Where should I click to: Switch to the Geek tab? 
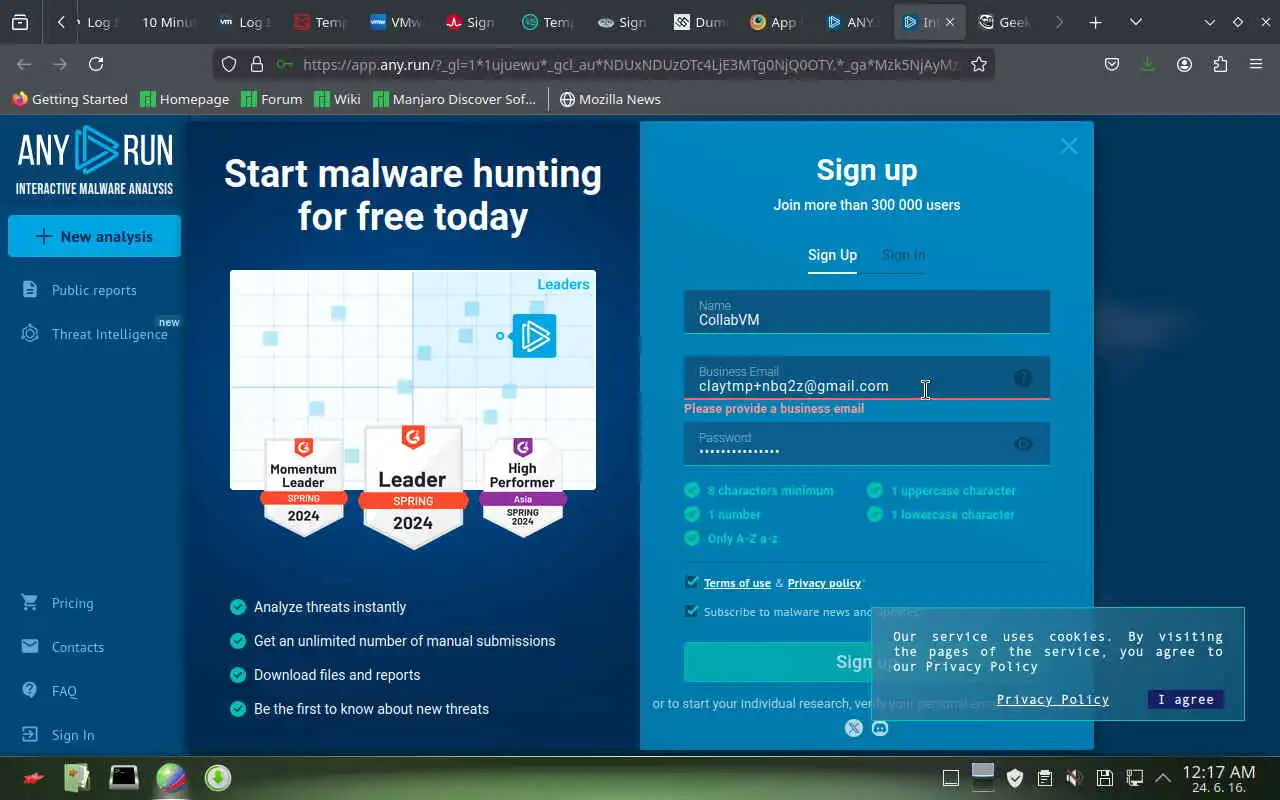pyautogui.click(x=1005, y=22)
